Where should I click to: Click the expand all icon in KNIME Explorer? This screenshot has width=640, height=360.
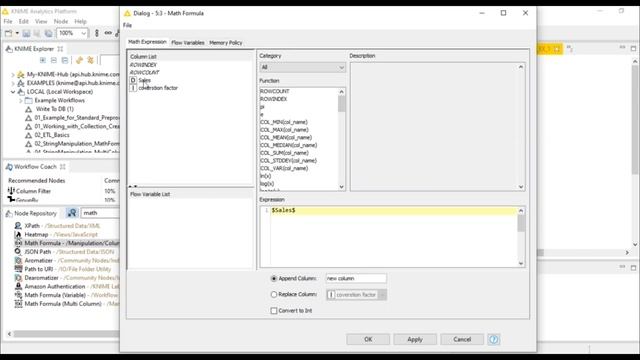click(x=43, y=60)
